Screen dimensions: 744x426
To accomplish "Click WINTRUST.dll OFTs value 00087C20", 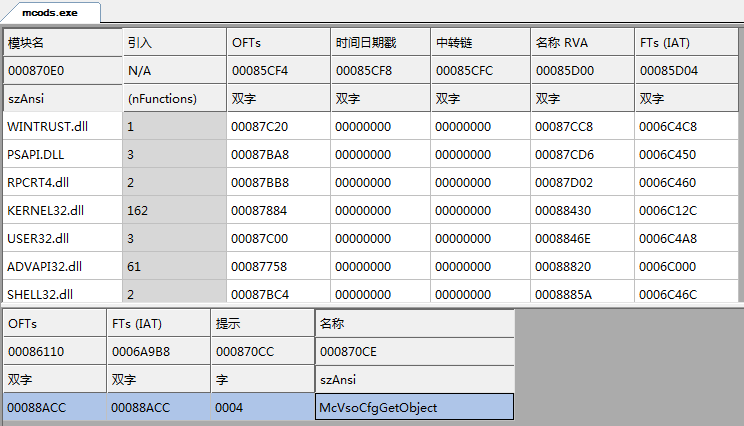I will pyautogui.click(x=279, y=127).
